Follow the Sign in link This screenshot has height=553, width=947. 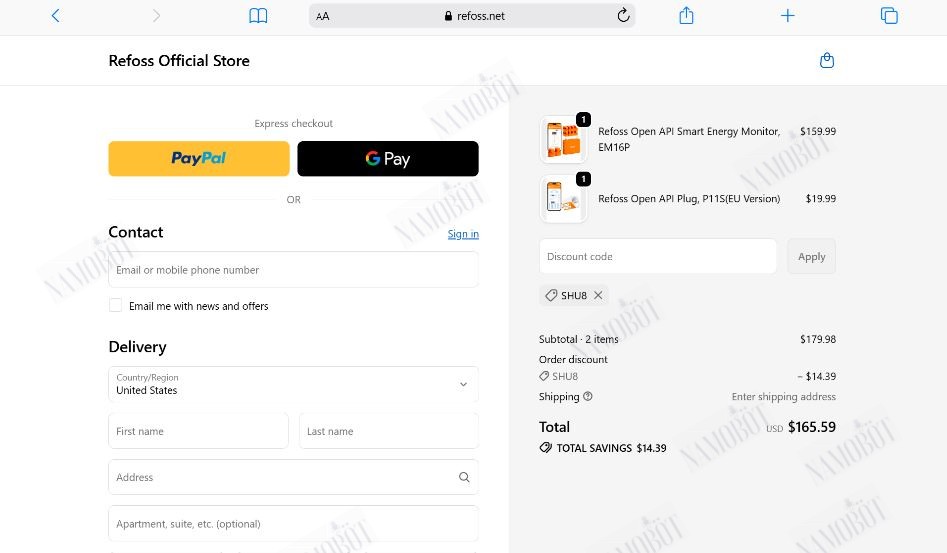click(x=463, y=234)
